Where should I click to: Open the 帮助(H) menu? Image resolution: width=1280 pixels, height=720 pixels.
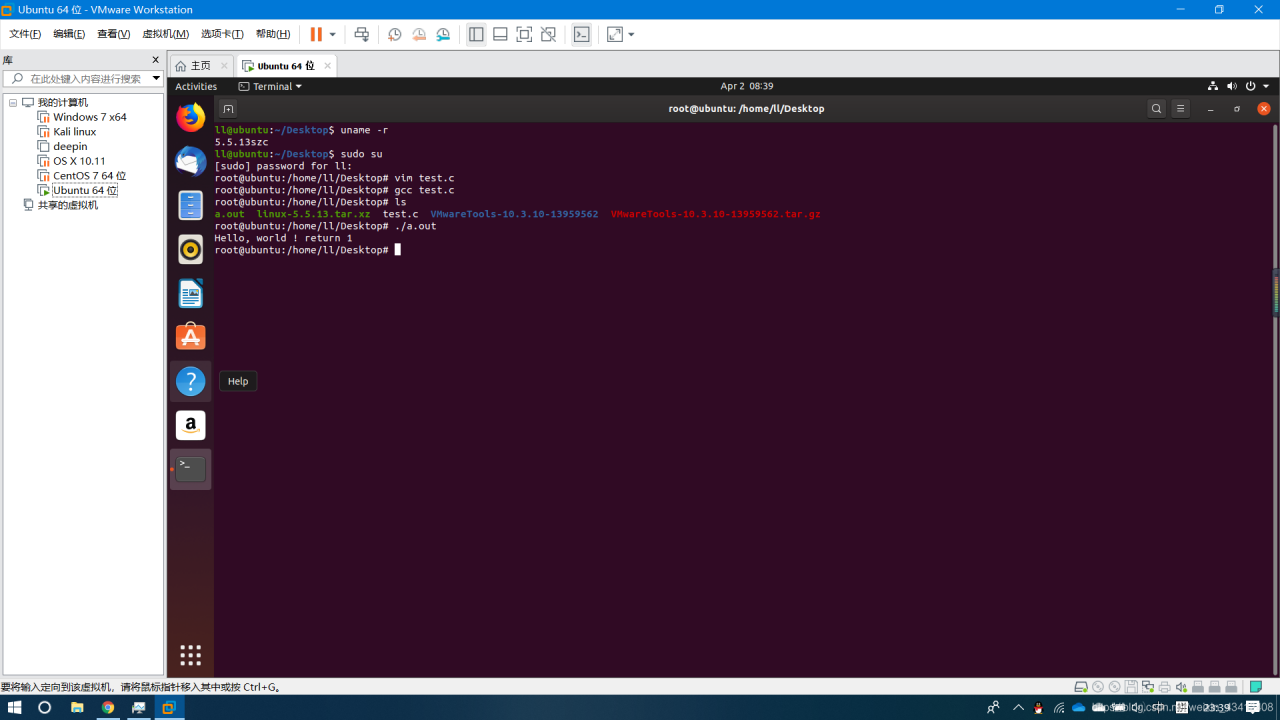point(272,34)
